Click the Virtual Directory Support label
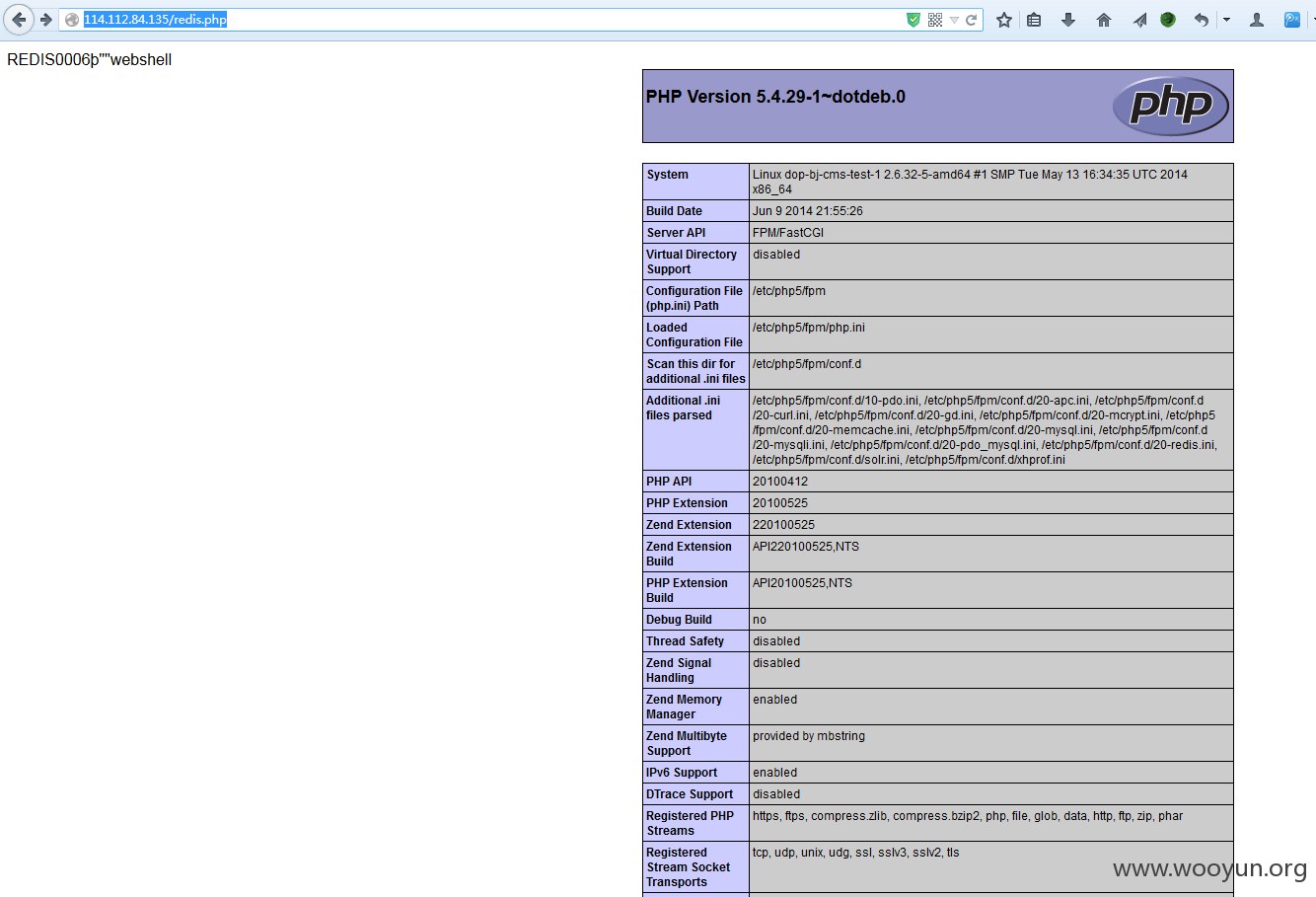Screen dimensions: 1316x897 [x=692, y=262]
